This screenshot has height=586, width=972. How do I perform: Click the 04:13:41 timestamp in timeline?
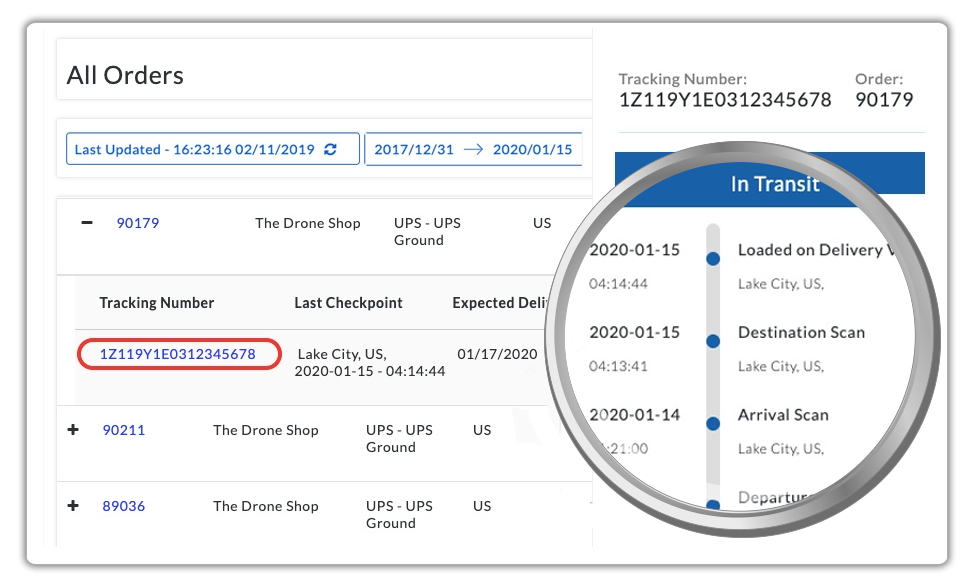pyautogui.click(x=618, y=366)
